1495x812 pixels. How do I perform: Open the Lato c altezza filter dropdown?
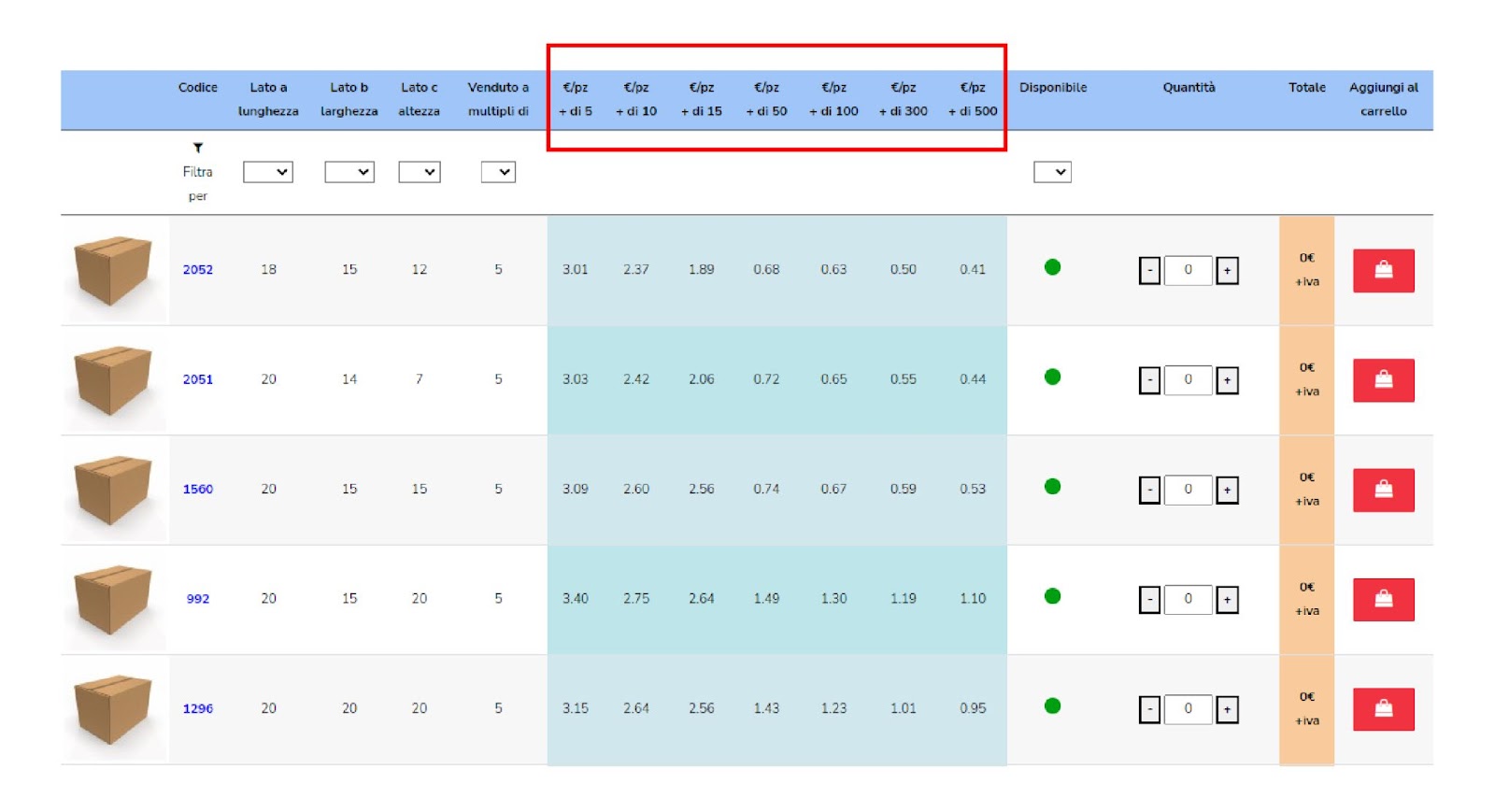coord(420,172)
